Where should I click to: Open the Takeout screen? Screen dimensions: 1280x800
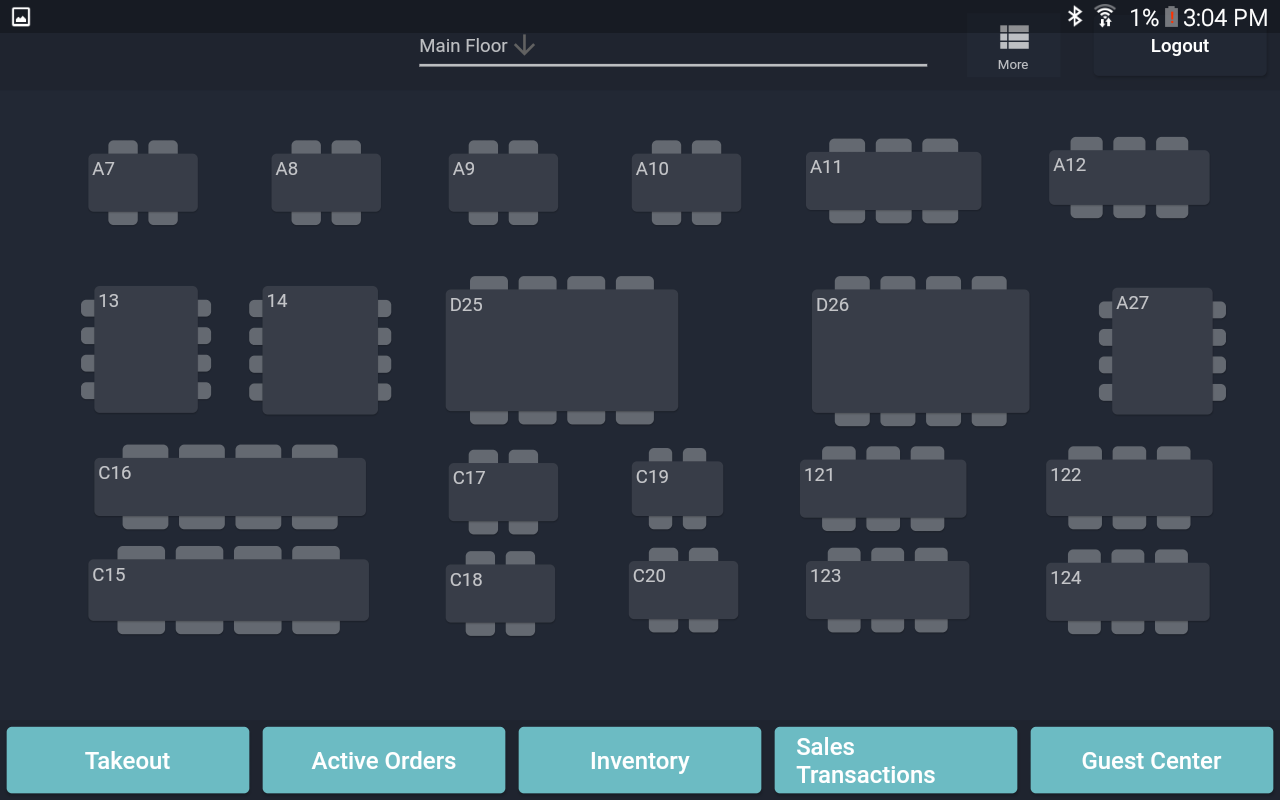(128, 760)
